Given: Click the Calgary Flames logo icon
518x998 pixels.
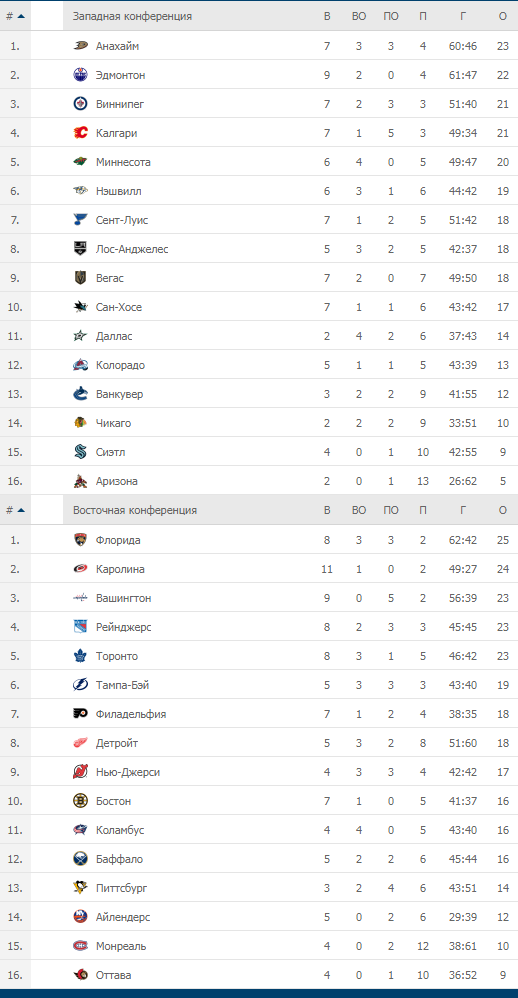Looking at the screenshot, I should click(x=80, y=133).
